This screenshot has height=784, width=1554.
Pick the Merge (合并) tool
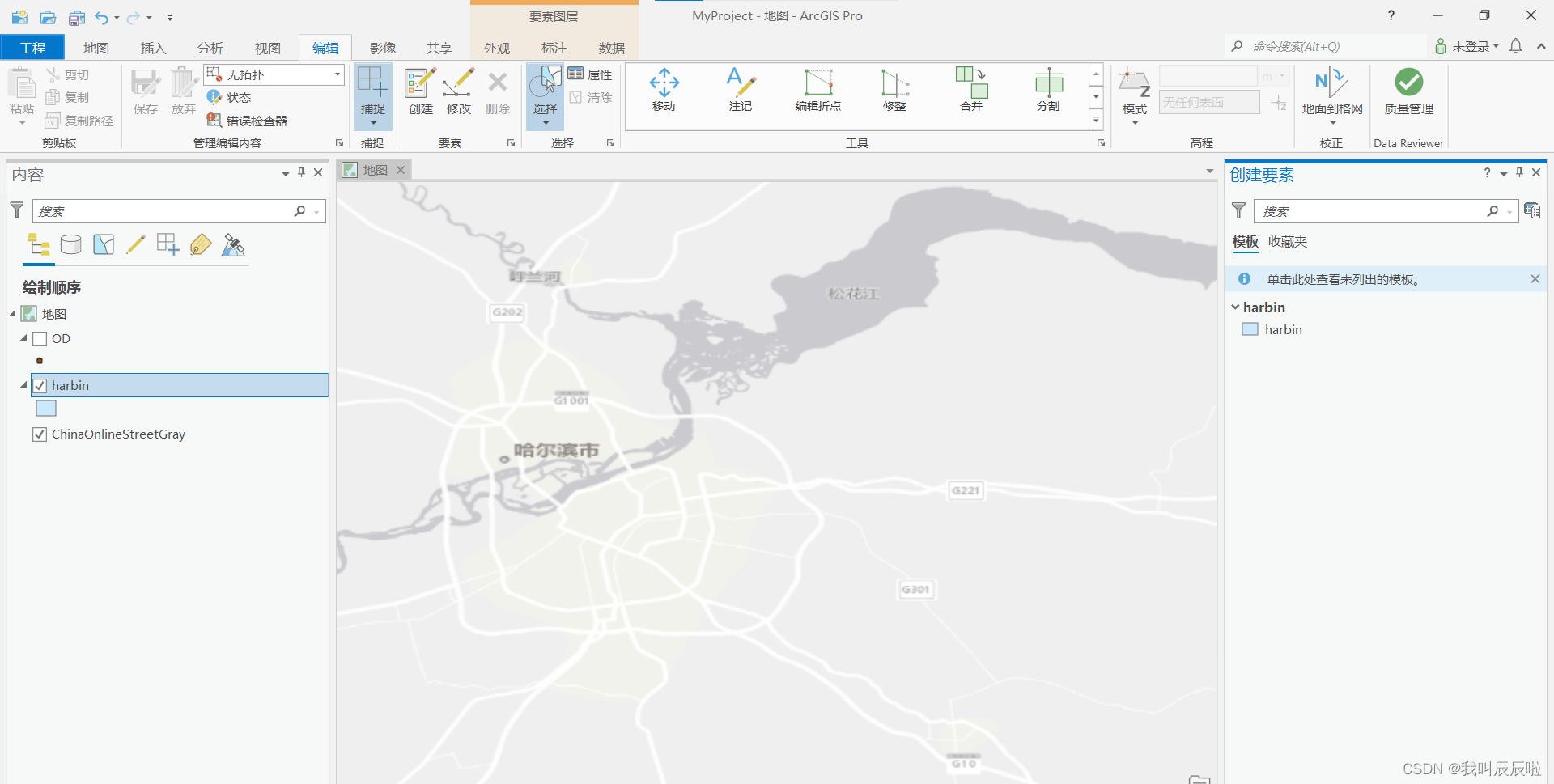pyautogui.click(x=971, y=90)
